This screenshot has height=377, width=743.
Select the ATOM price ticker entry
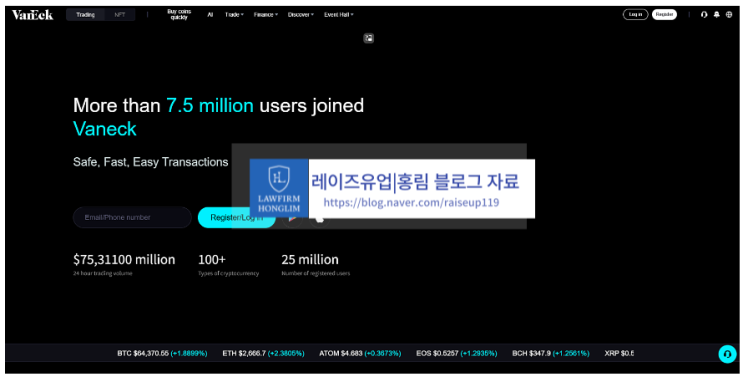point(360,353)
